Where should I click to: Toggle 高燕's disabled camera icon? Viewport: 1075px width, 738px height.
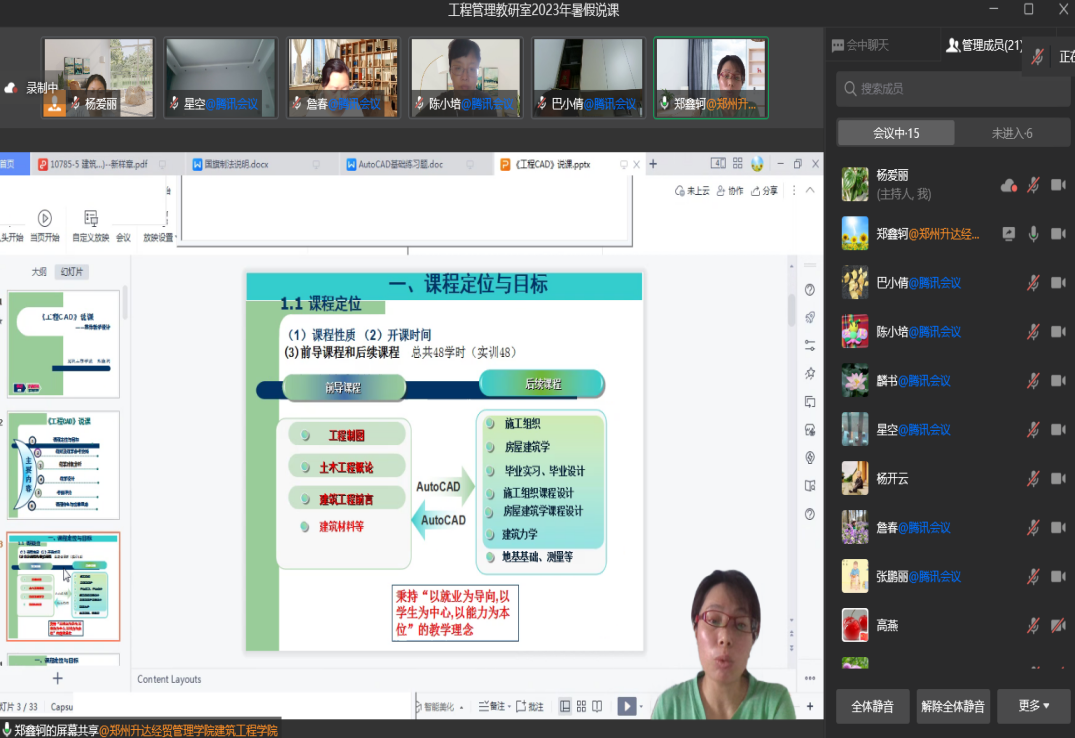[x=1058, y=625]
